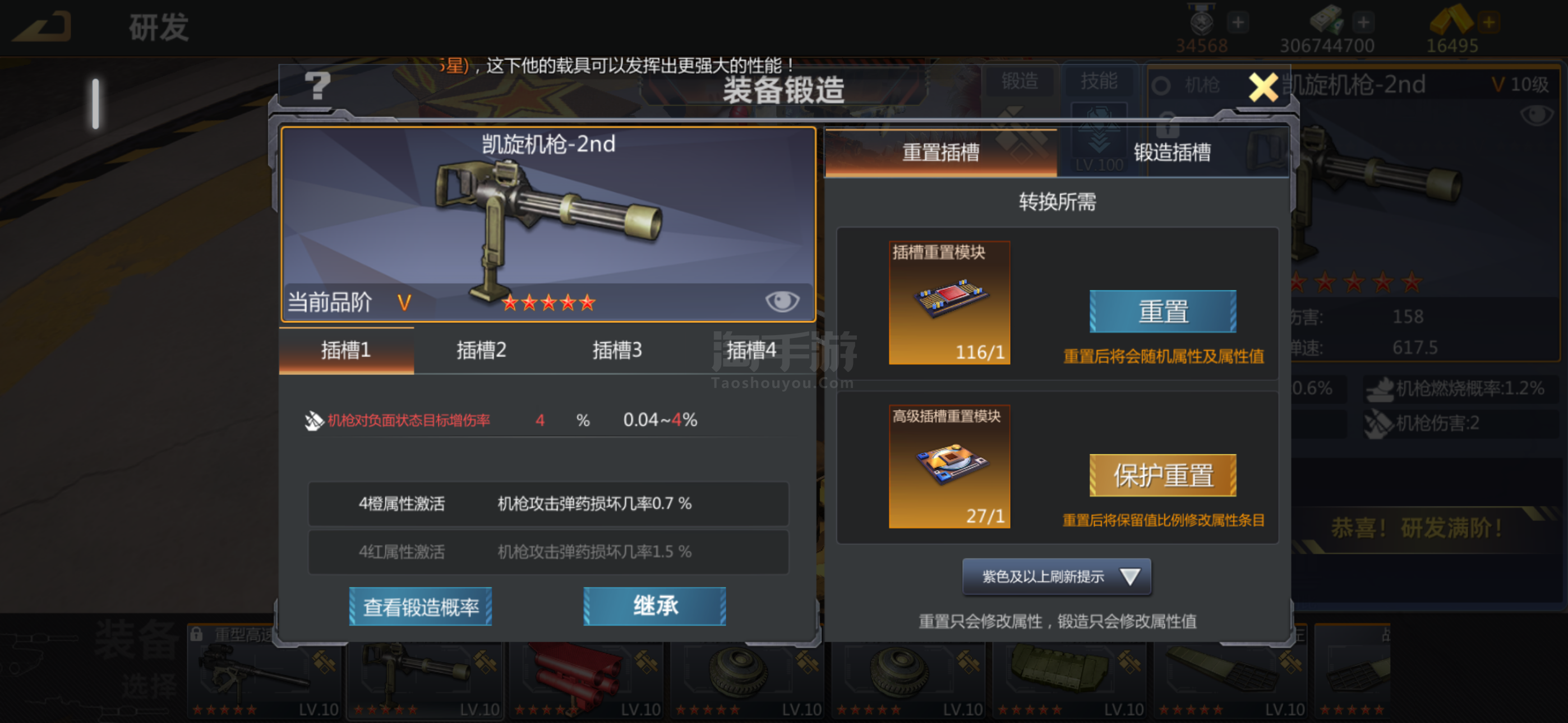Add cash with the plus icon

click(x=1363, y=22)
